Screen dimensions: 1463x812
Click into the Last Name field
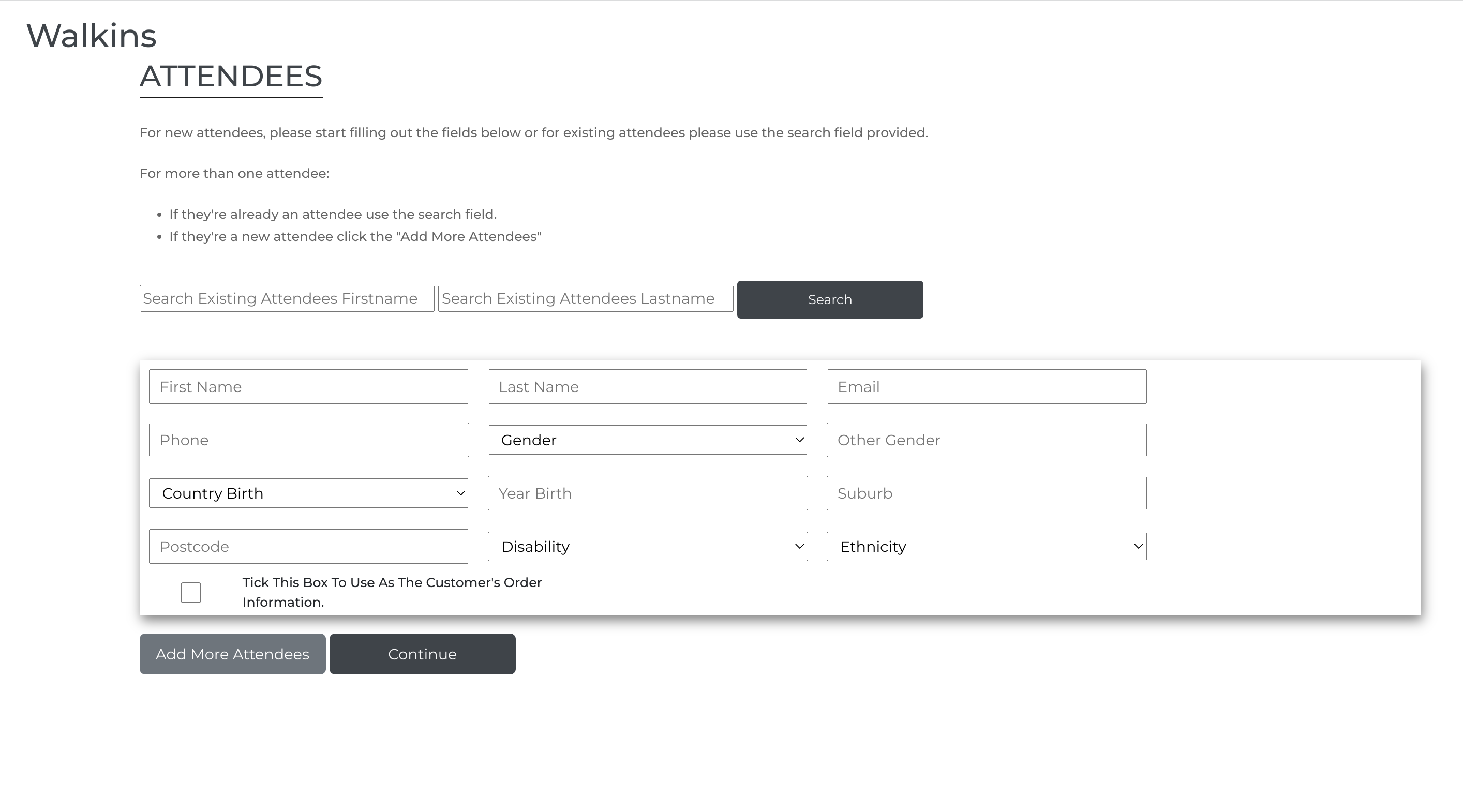pos(648,387)
